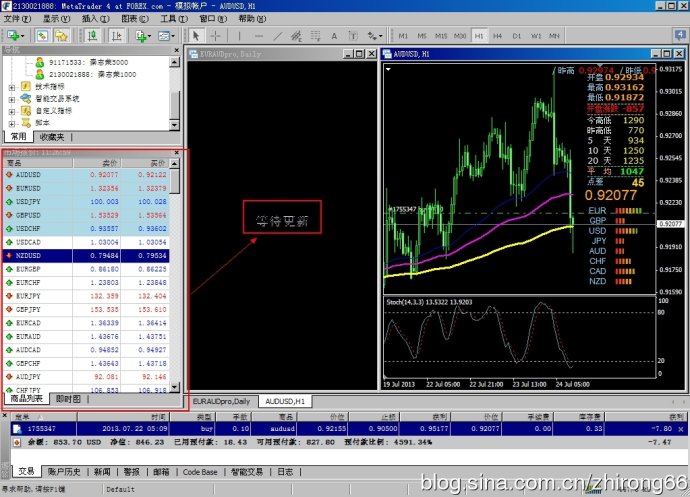Viewport: 690px width, 497px height.
Task: Switch to the AUDUSD,H1 chart tab
Action: click(286, 400)
